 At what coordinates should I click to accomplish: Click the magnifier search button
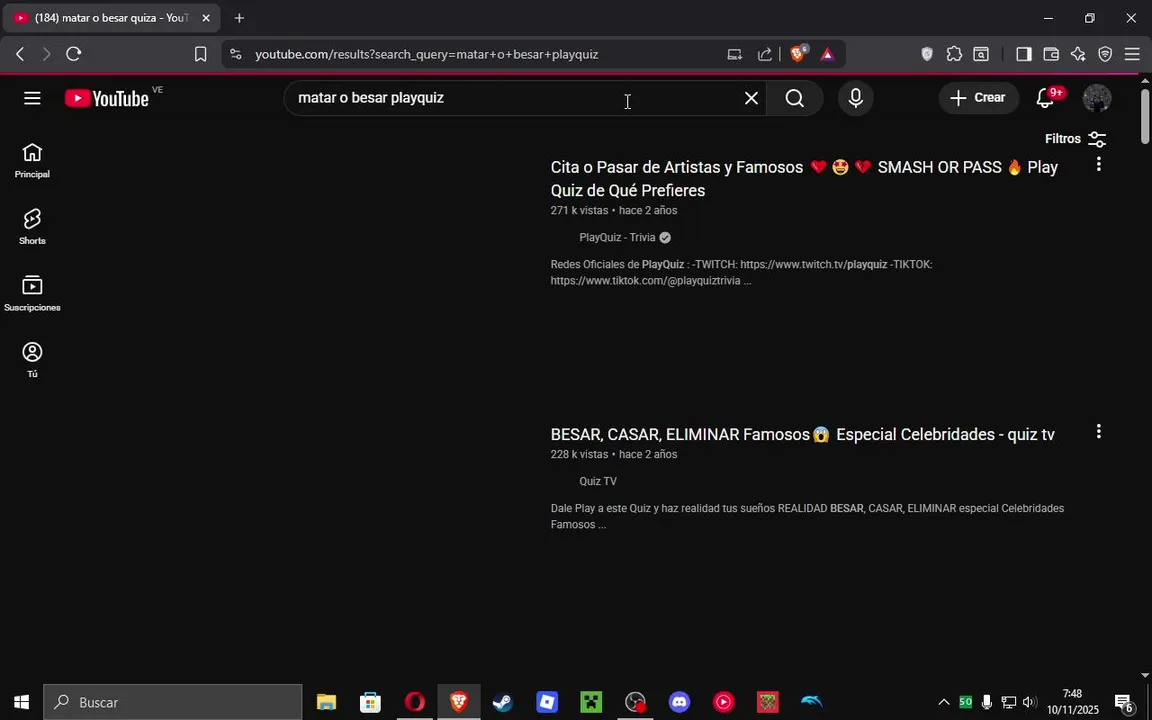[x=794, y=98]
